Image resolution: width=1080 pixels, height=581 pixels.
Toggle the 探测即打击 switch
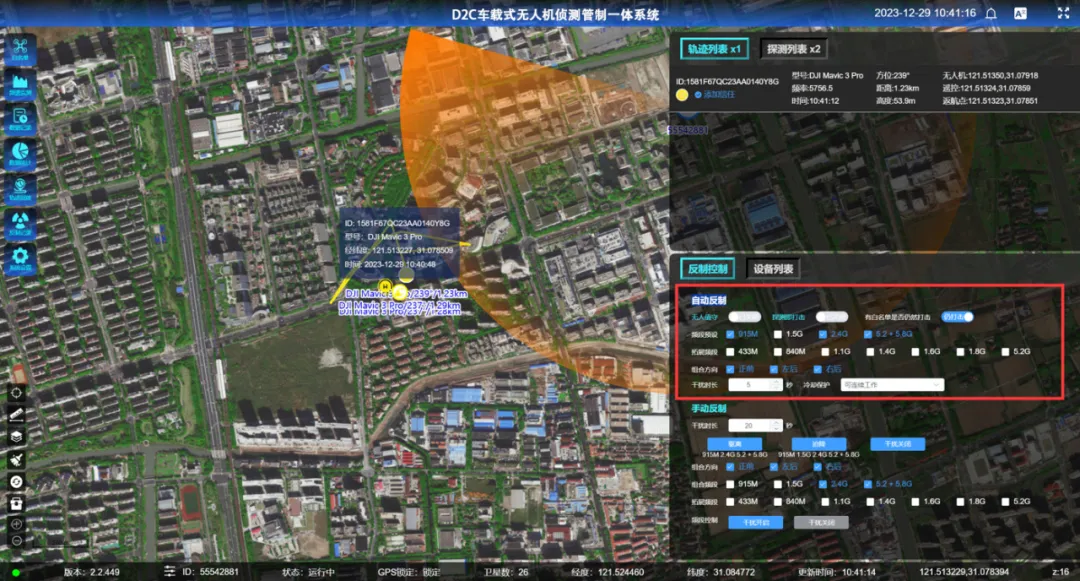[831, 317]
